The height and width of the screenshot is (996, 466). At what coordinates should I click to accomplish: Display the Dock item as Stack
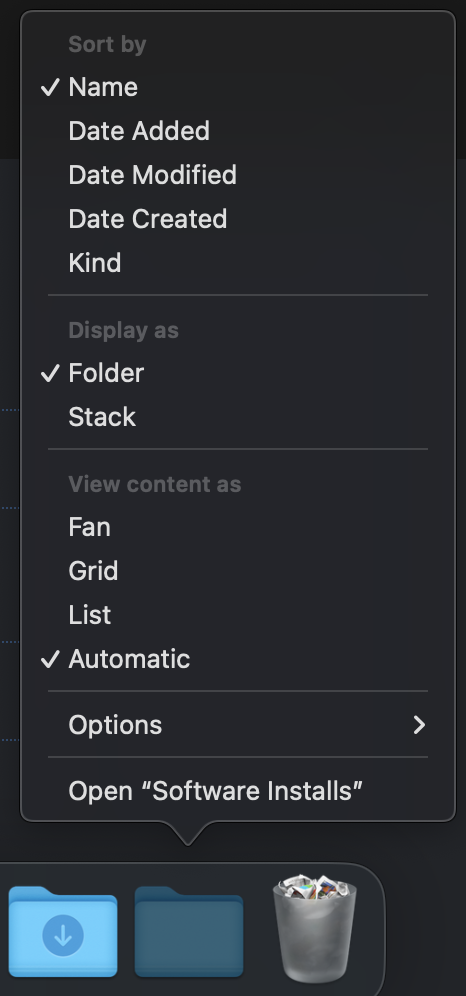point(238,417)
